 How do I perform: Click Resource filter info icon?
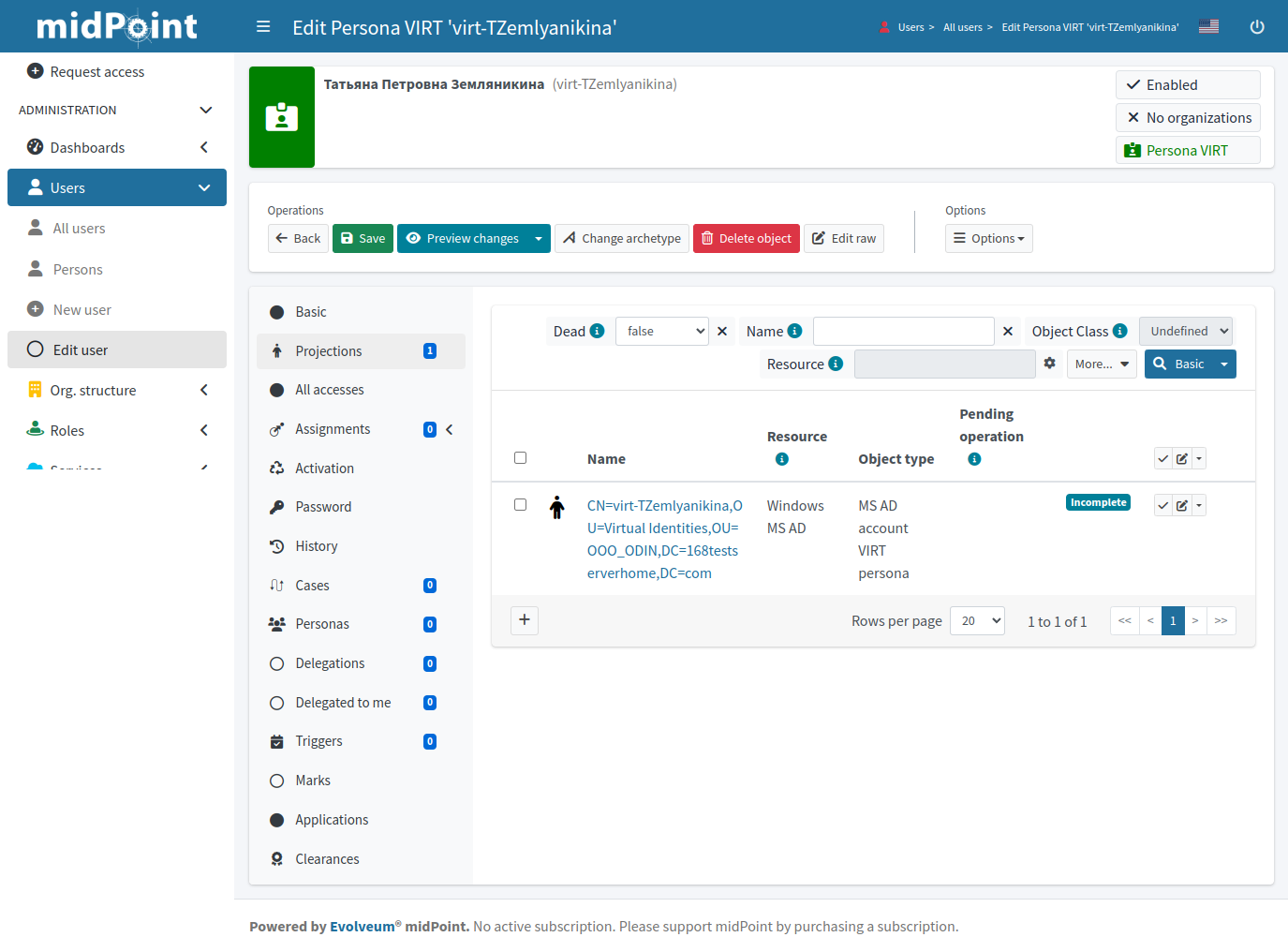click(x=836, y=364)
